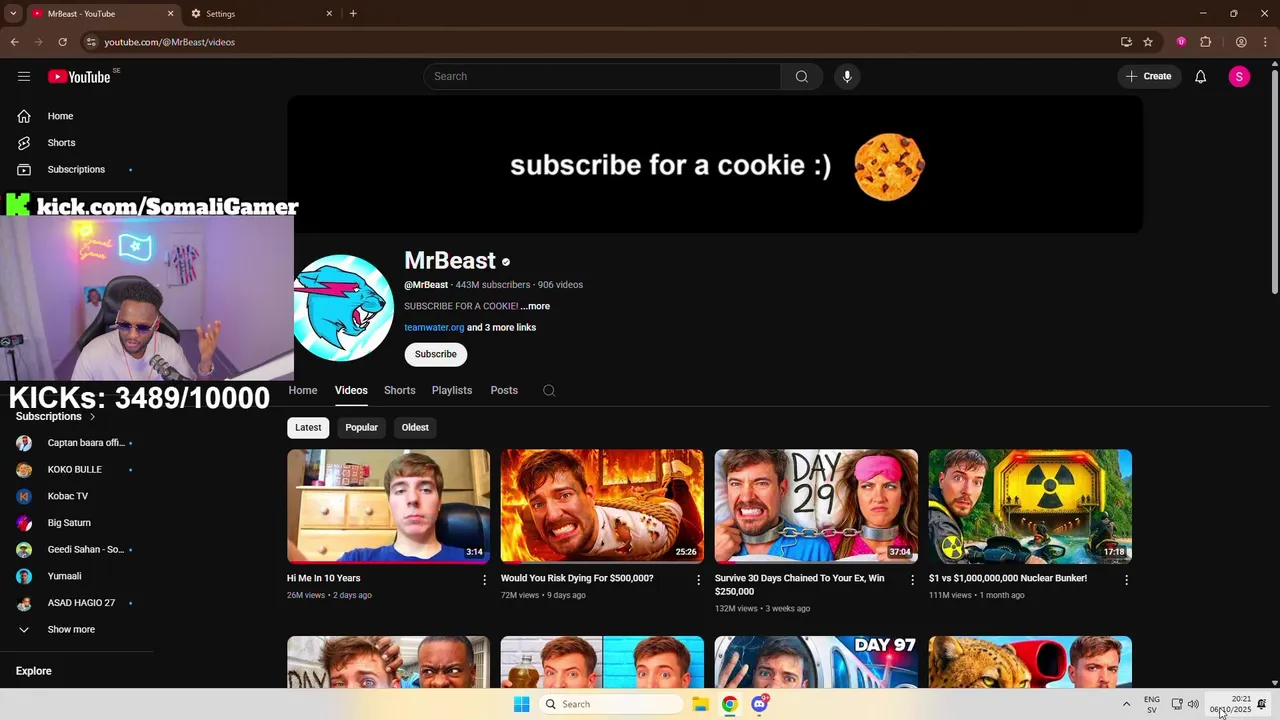Click the Subscribe button
1280x720 pixels.
436,354
